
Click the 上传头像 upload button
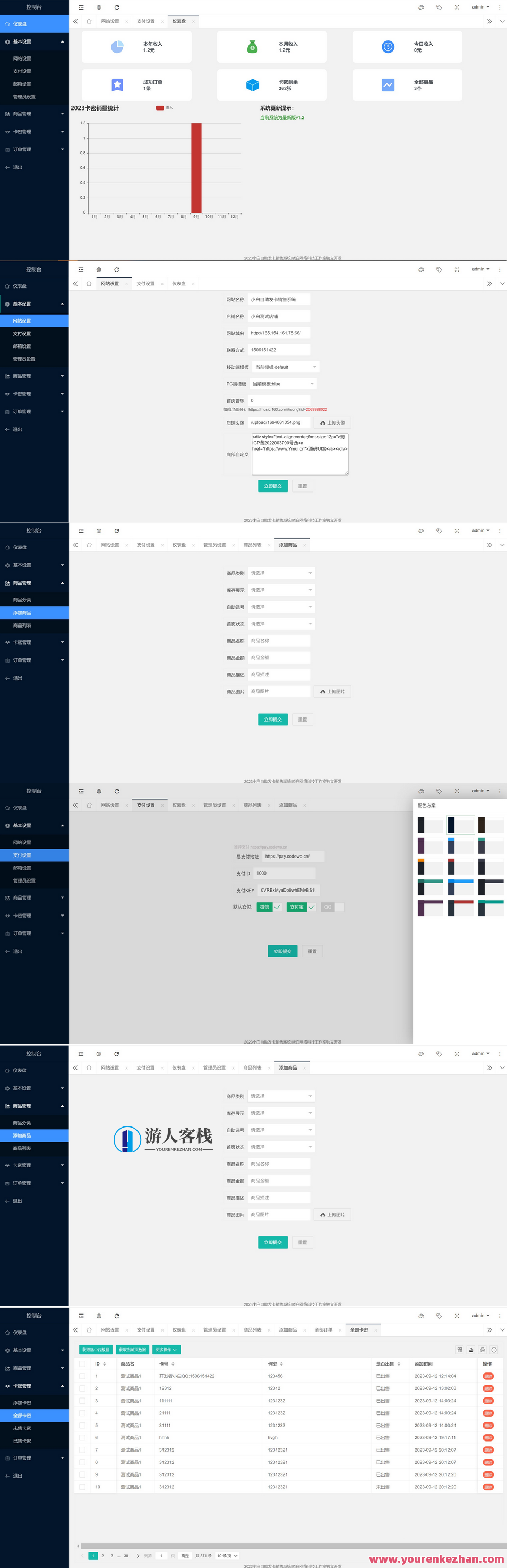click(332, 422)
